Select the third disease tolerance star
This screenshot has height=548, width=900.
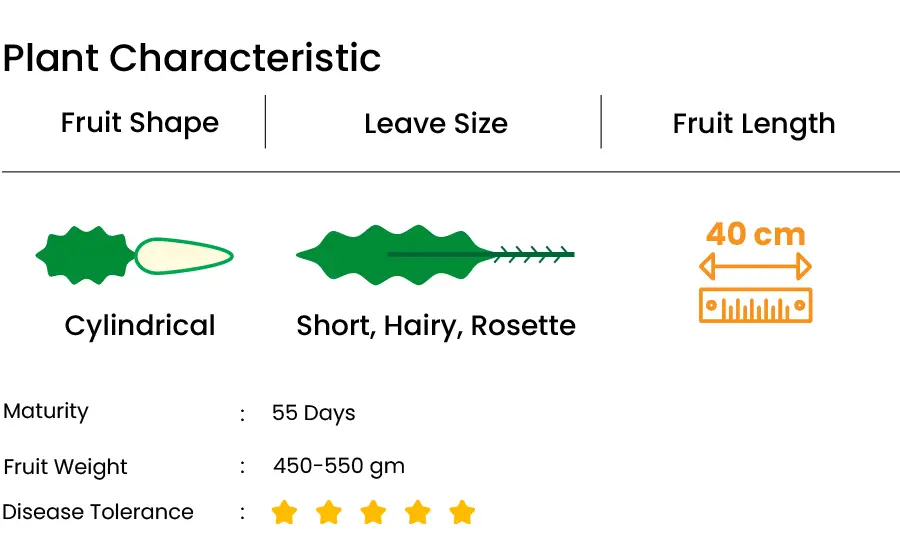coord(373,512)
